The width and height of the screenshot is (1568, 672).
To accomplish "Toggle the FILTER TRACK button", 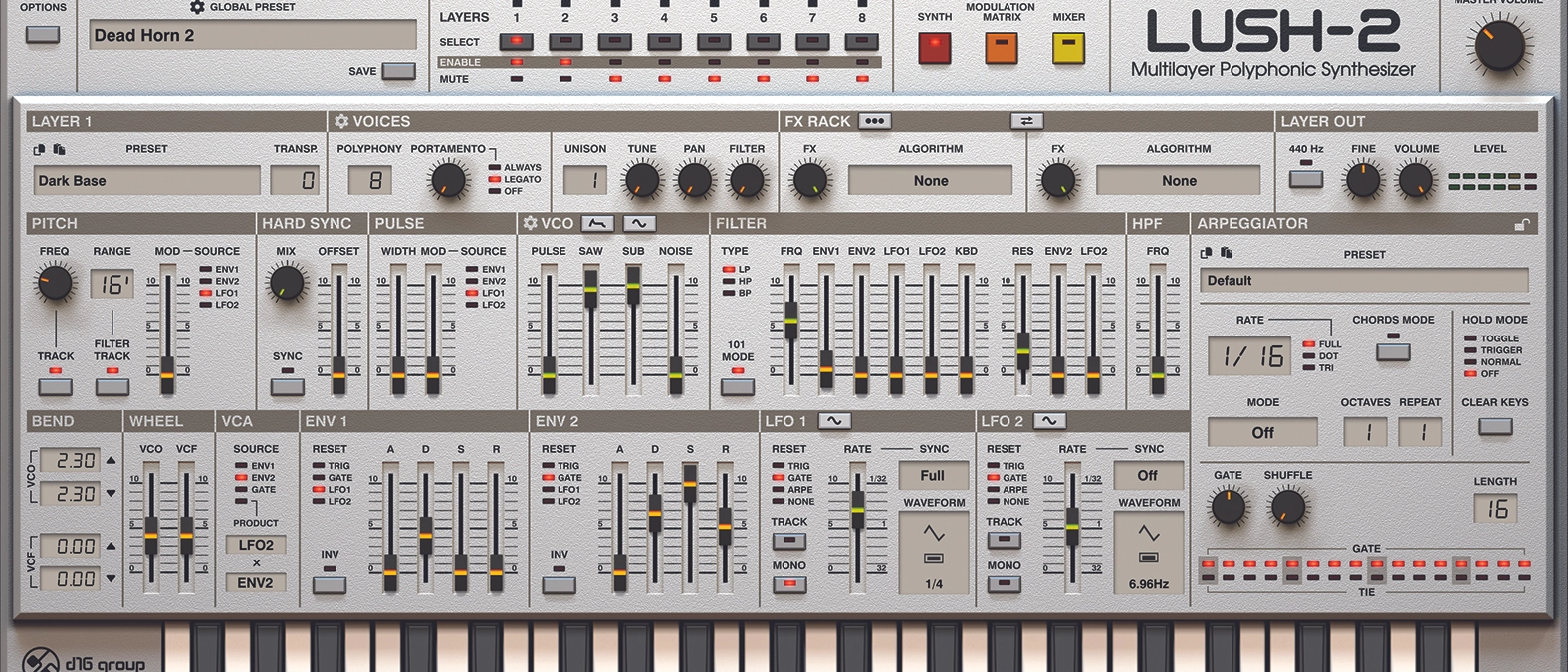I will [x=112, y=386].
